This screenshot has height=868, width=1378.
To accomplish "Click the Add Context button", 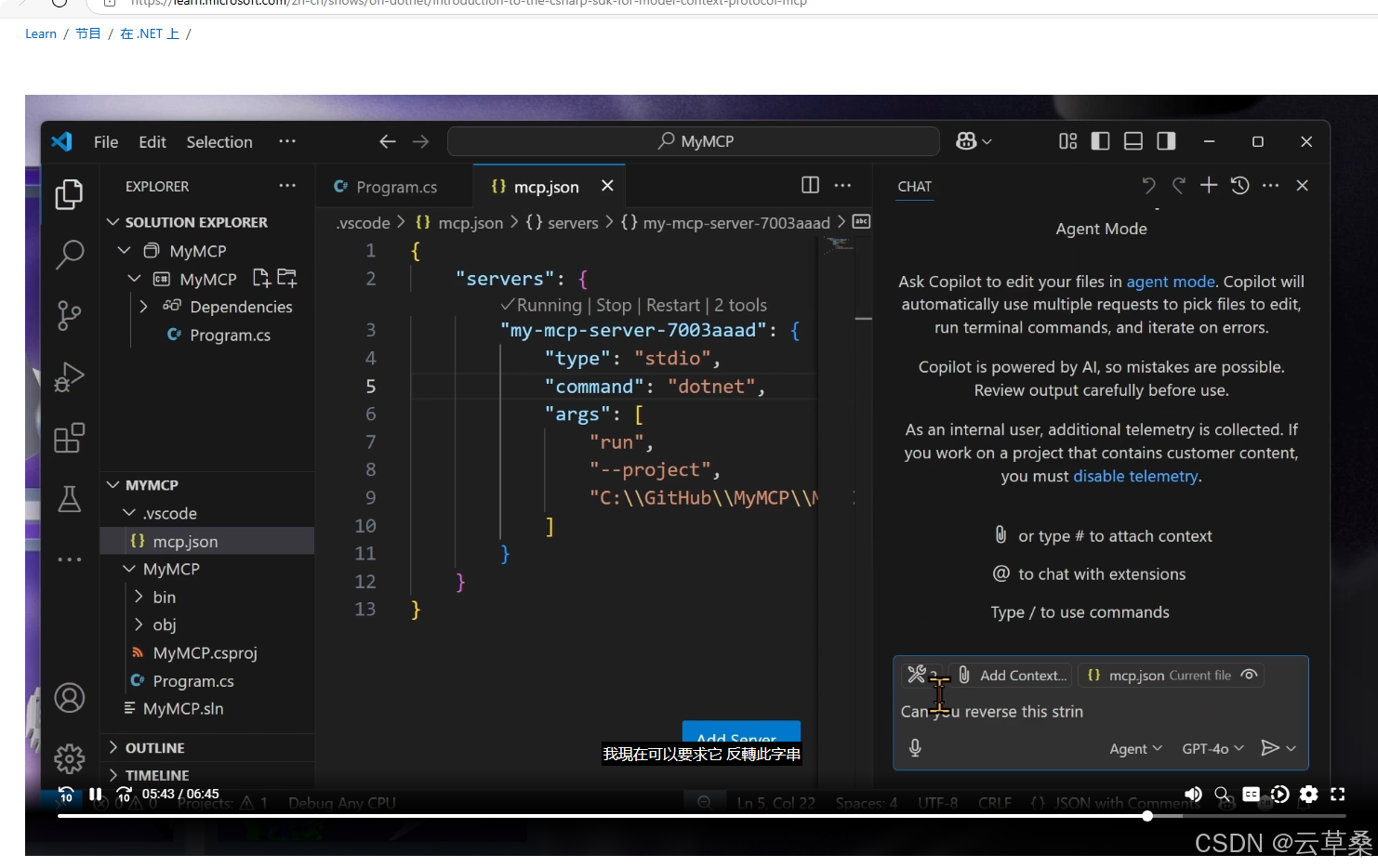I will (x=1011, y=675).
